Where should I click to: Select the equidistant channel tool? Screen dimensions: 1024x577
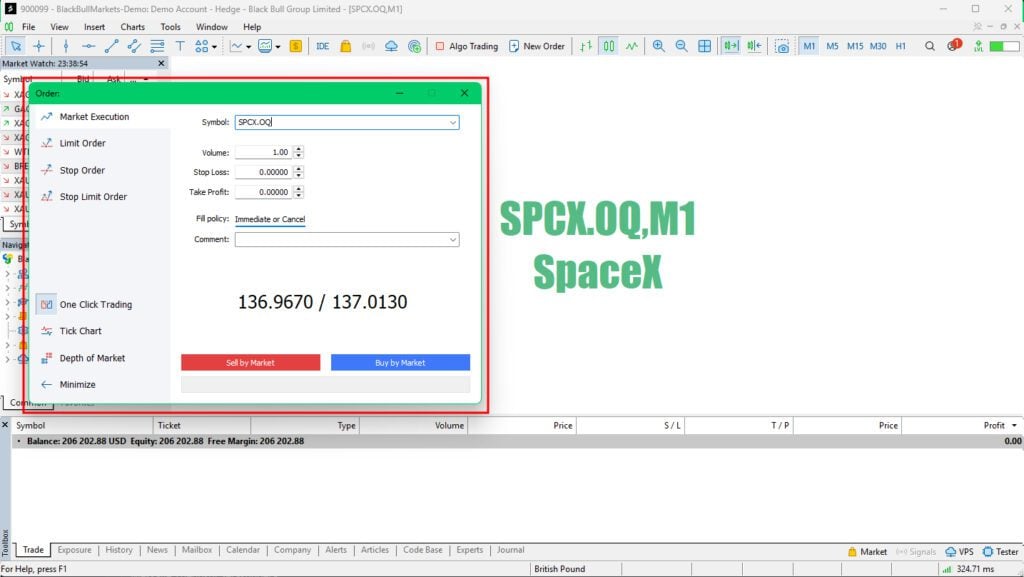pos(135,46)
